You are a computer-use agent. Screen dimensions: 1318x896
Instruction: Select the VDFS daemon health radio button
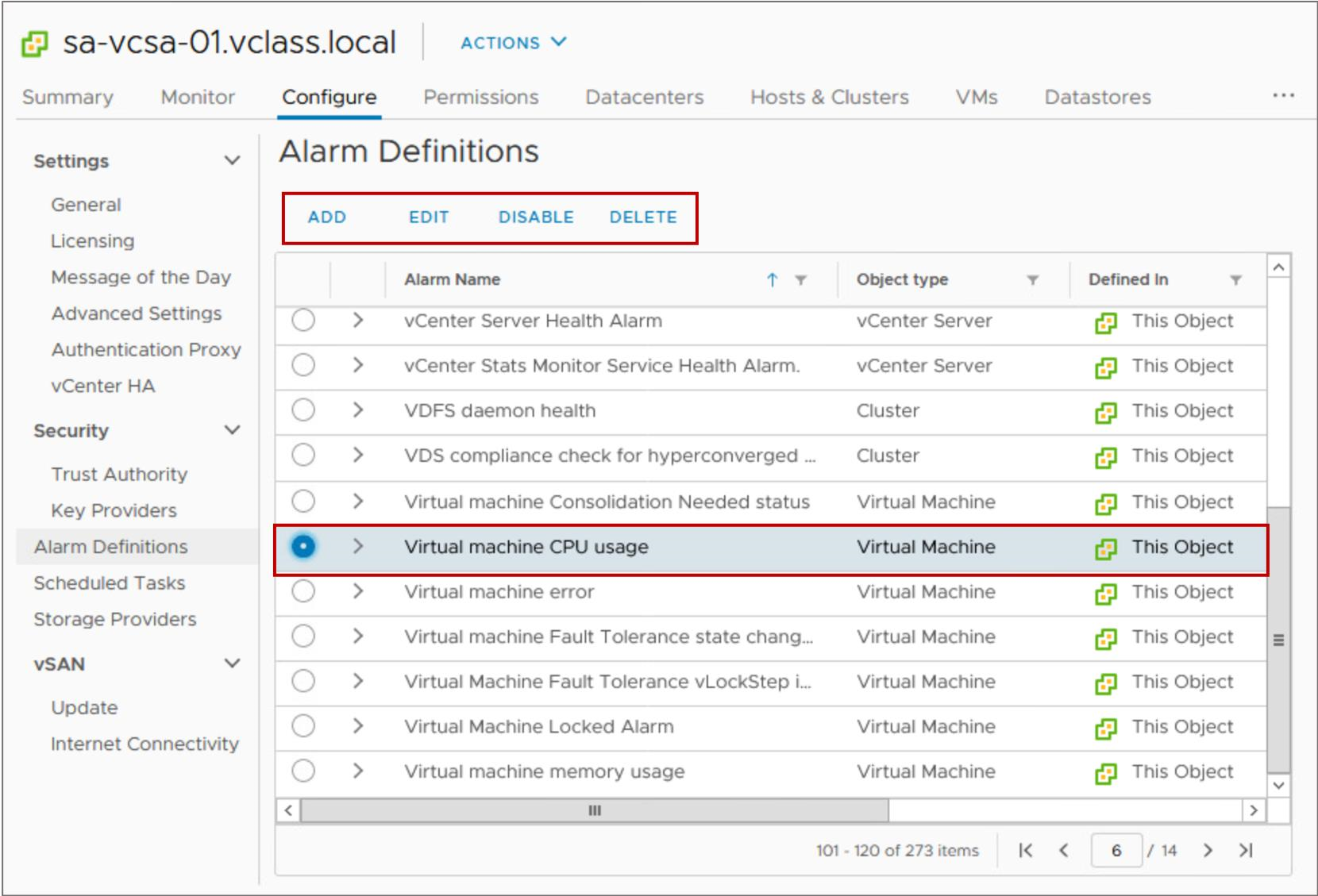point(303,410)
